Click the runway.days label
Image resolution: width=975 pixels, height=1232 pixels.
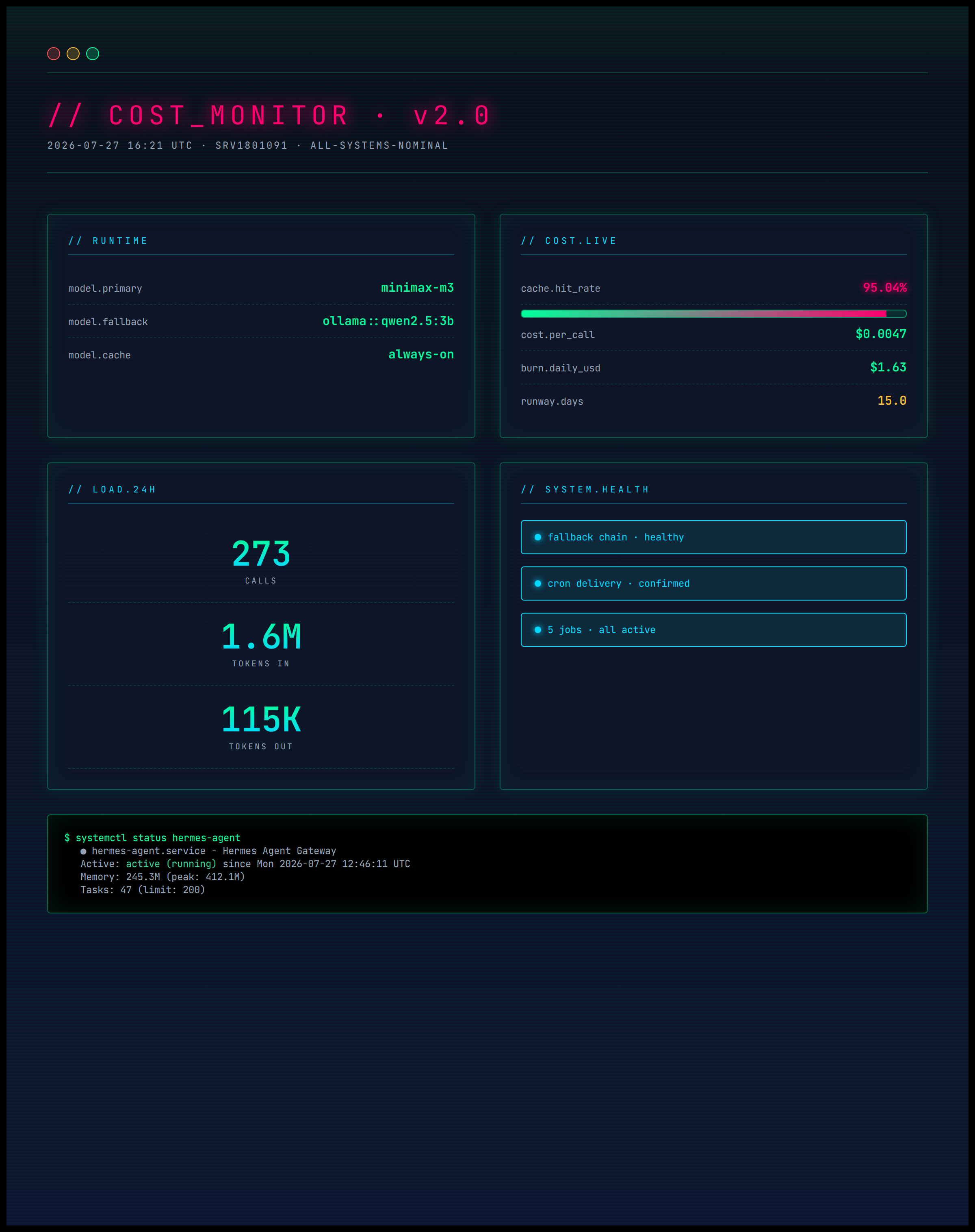click(552, 401)
